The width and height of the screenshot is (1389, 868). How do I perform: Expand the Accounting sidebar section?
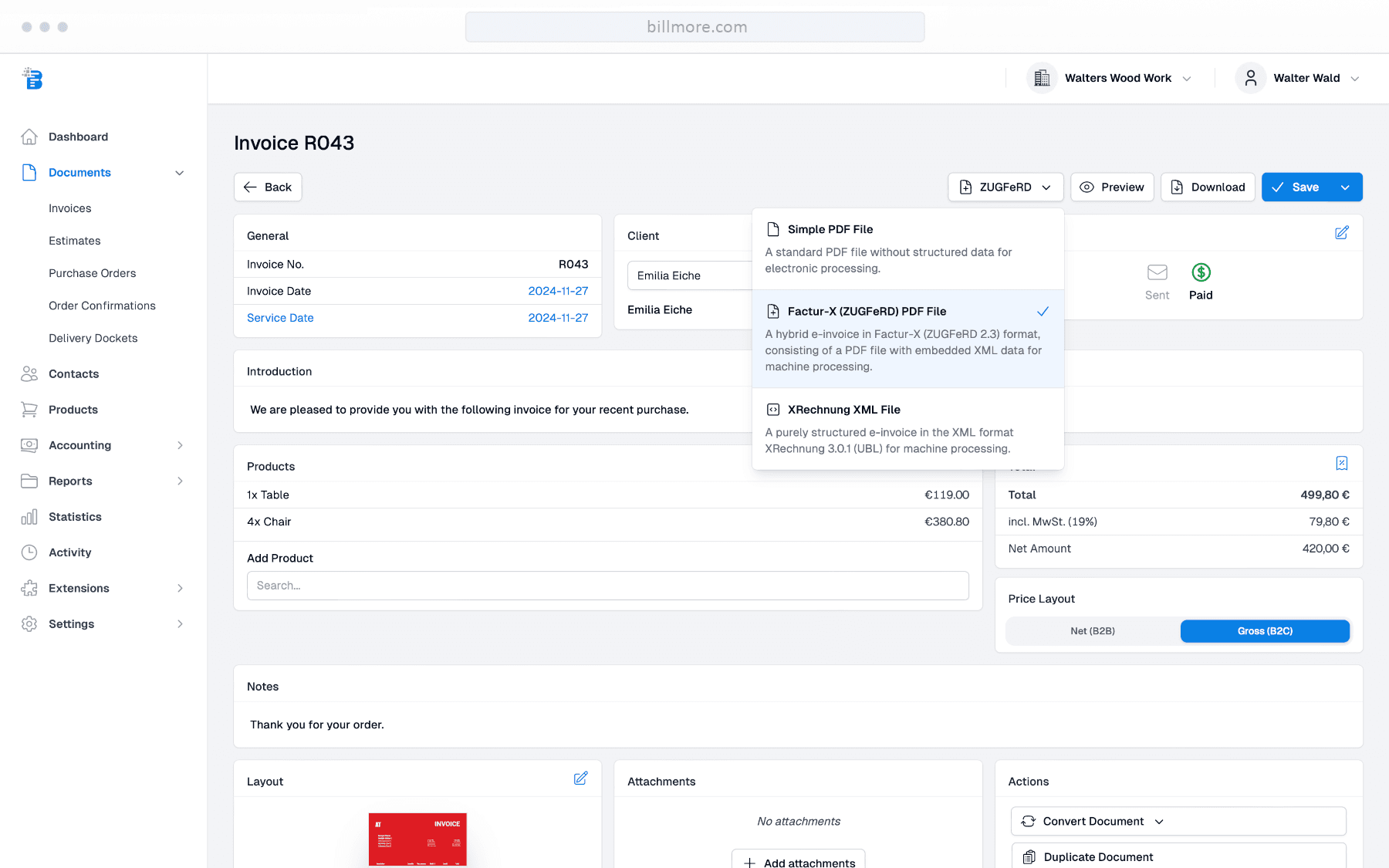(180, 445)
